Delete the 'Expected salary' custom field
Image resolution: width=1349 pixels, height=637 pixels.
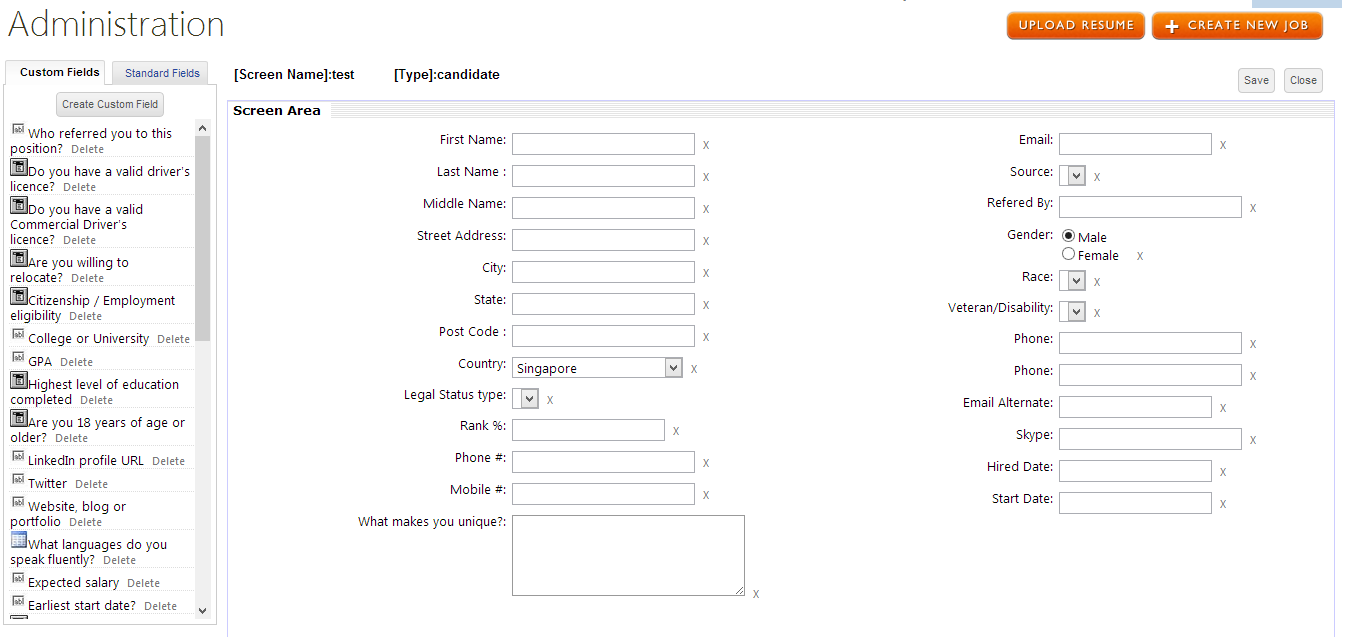143,584
